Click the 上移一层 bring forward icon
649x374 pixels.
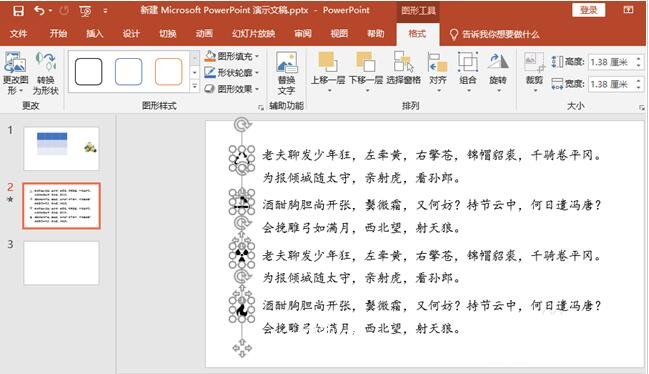click(x=328, y=63)
